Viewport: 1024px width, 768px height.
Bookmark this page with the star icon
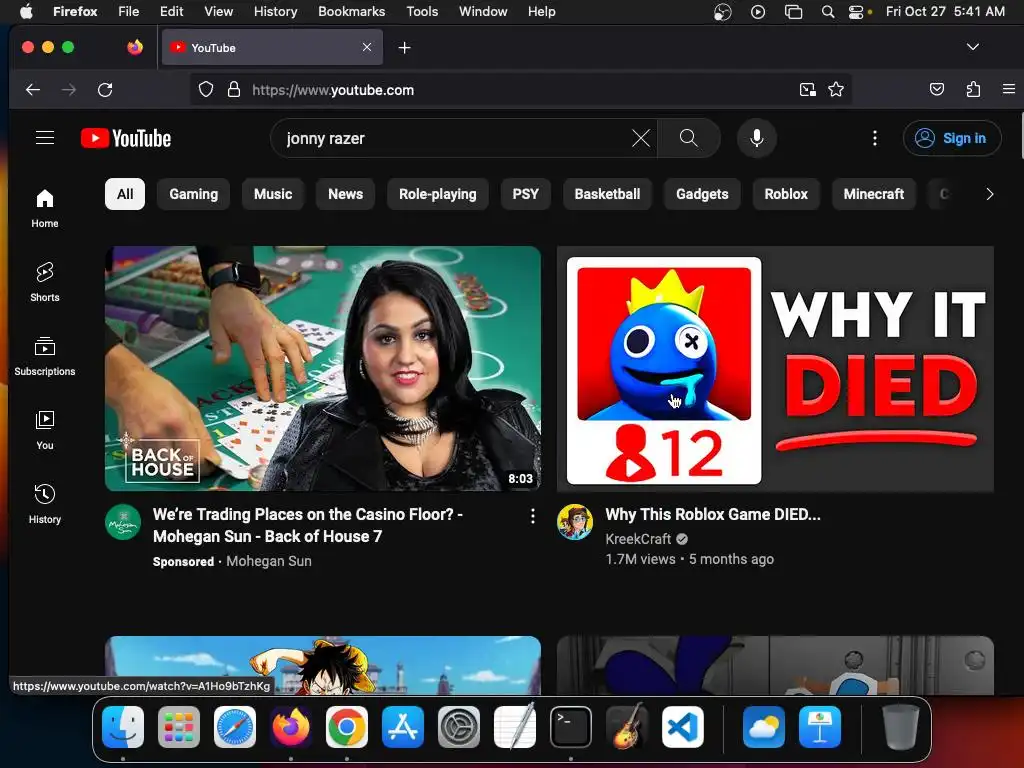pos(836,89)
